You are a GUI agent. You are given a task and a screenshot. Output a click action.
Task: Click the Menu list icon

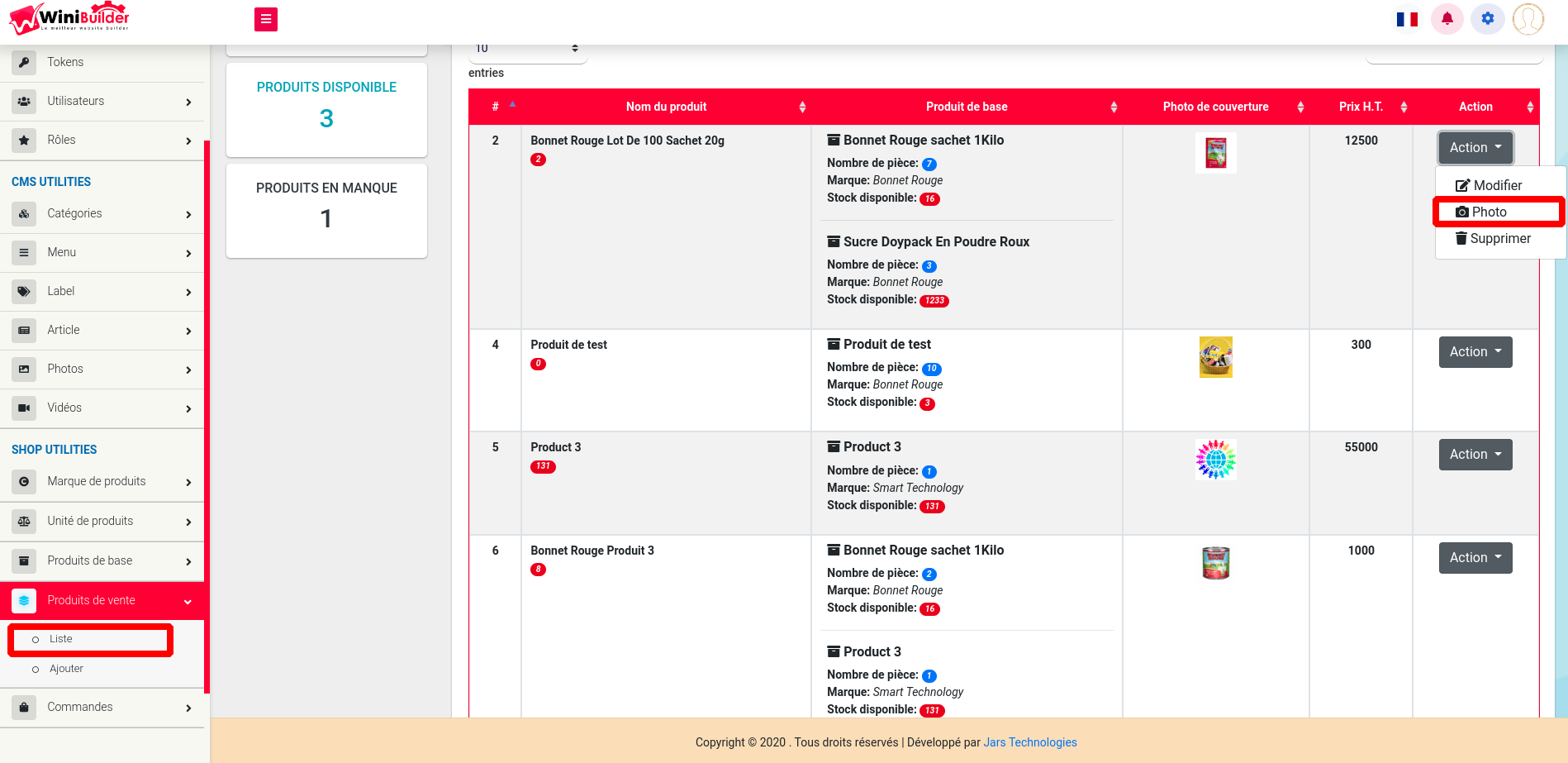coord(24,252)
